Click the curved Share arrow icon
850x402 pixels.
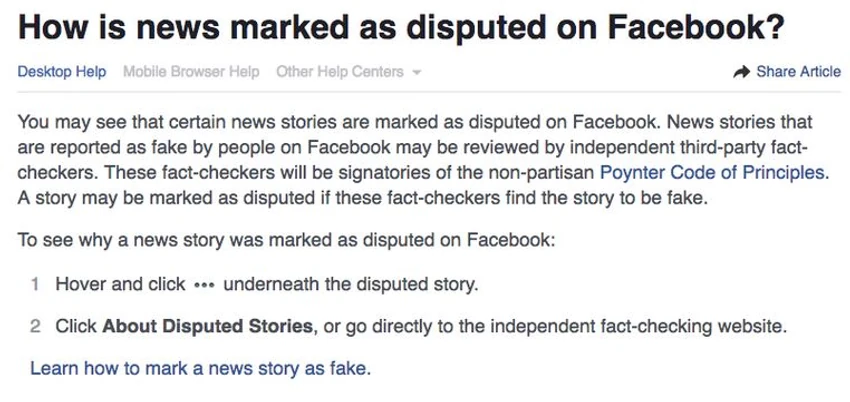(741, 72)
